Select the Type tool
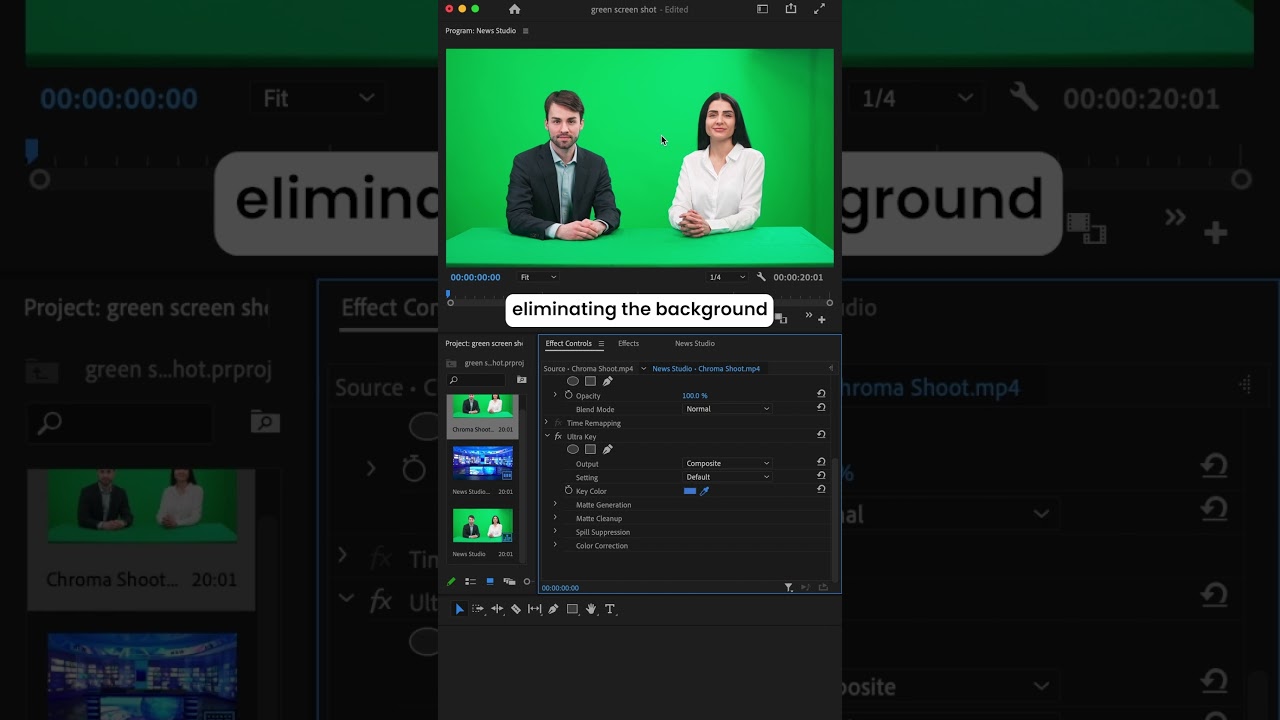1280x720 pixels. (610, 609)
